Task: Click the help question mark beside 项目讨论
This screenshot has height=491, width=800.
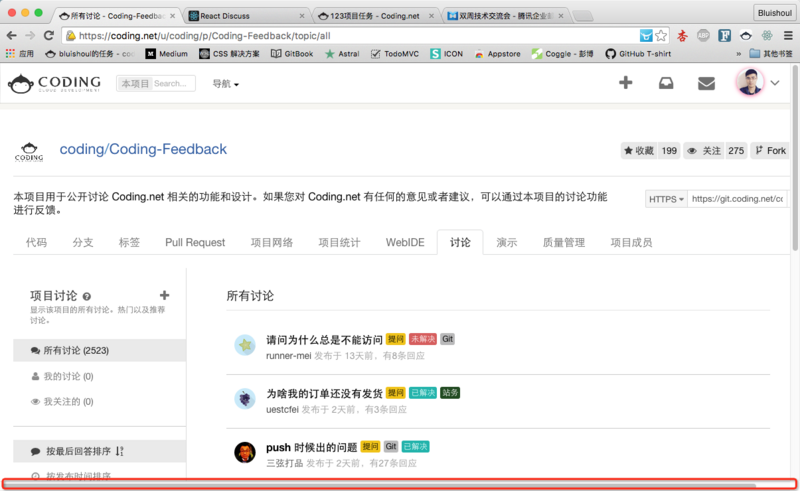Action: [x=87, y=297]
